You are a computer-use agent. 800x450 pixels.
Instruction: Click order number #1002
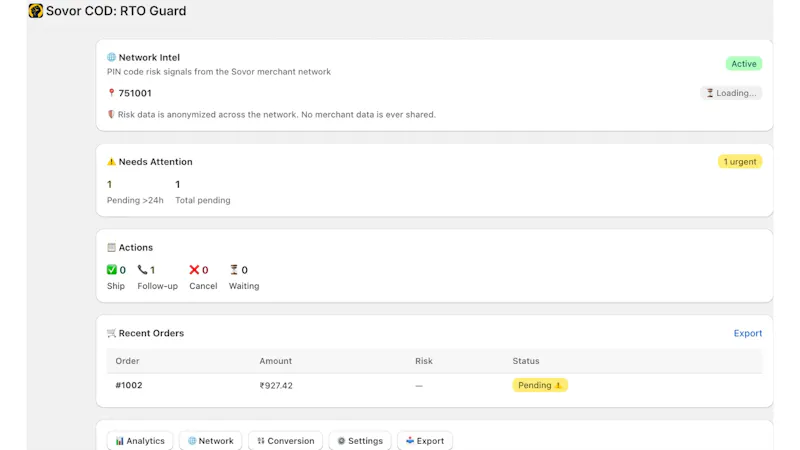click(129, 385)
